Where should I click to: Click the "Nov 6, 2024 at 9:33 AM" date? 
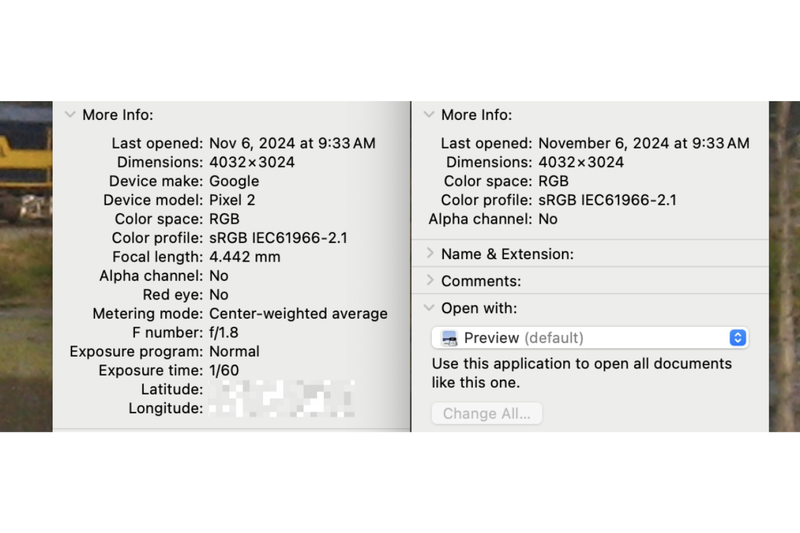point(292,143)
